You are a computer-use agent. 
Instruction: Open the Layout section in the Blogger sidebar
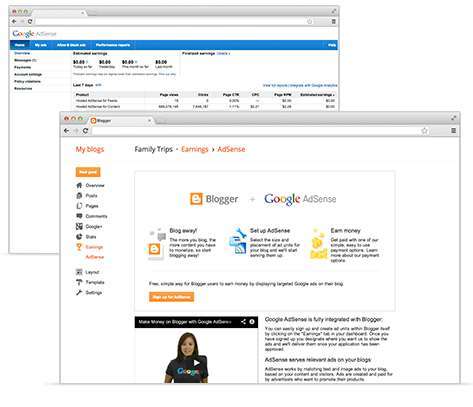88,272
